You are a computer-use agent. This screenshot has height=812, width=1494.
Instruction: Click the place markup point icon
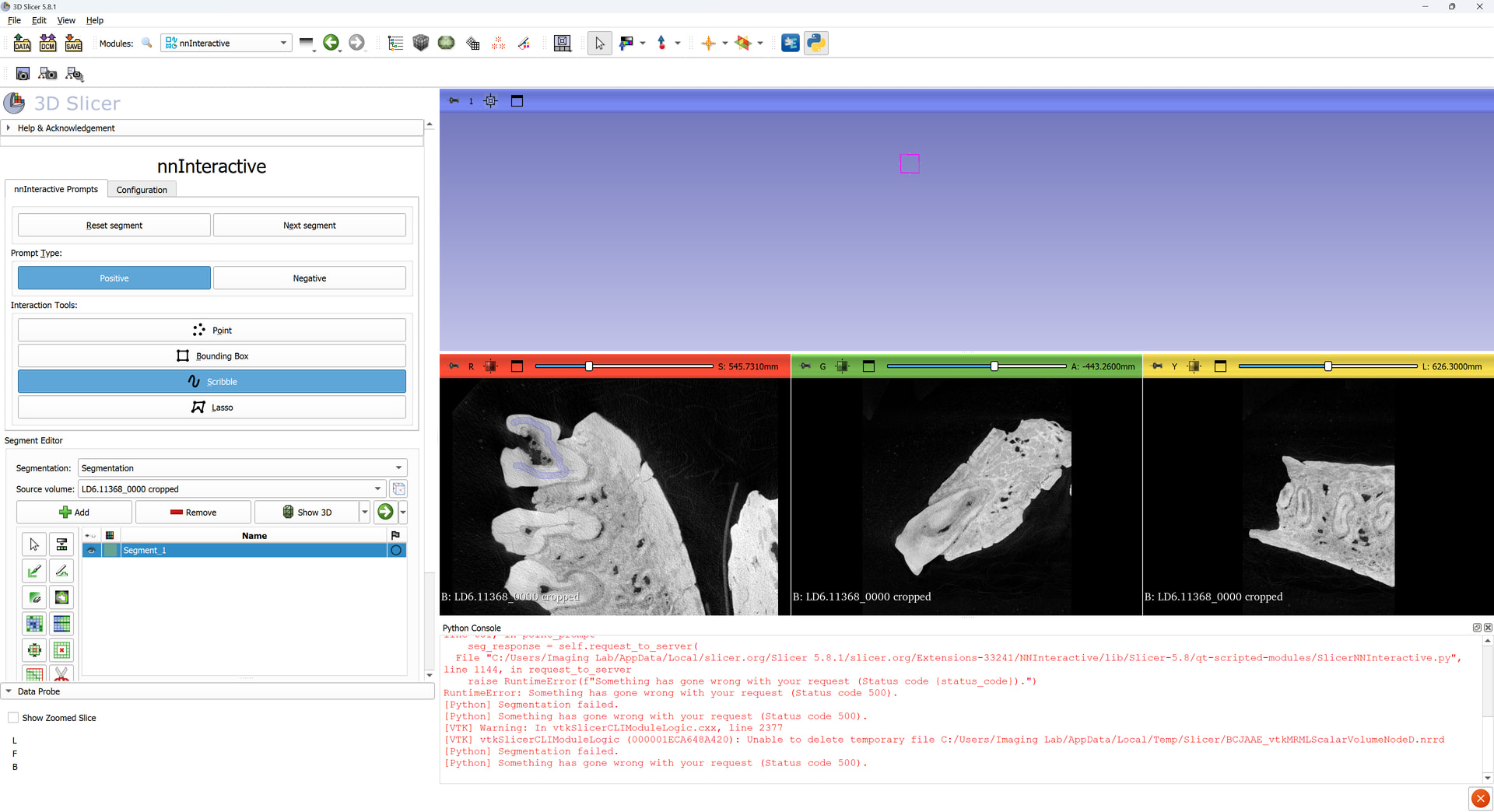[661, 43]
